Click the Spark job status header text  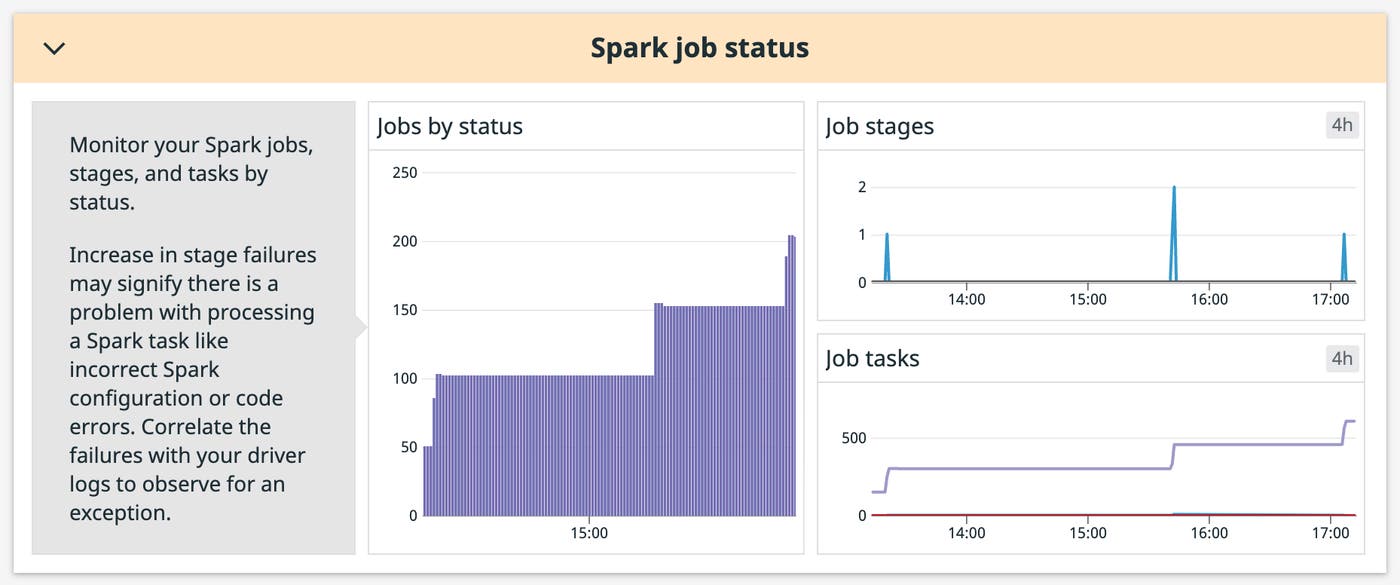coord(699,46)
